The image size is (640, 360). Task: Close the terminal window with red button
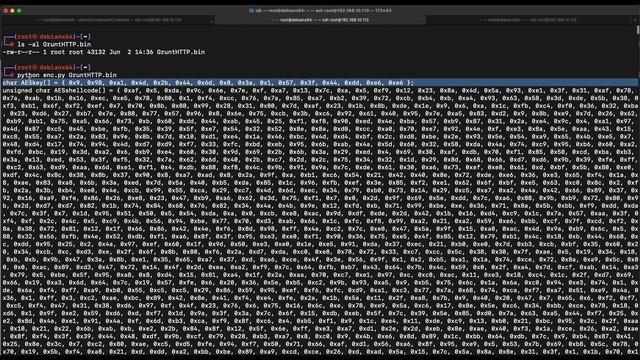[5, 11]
